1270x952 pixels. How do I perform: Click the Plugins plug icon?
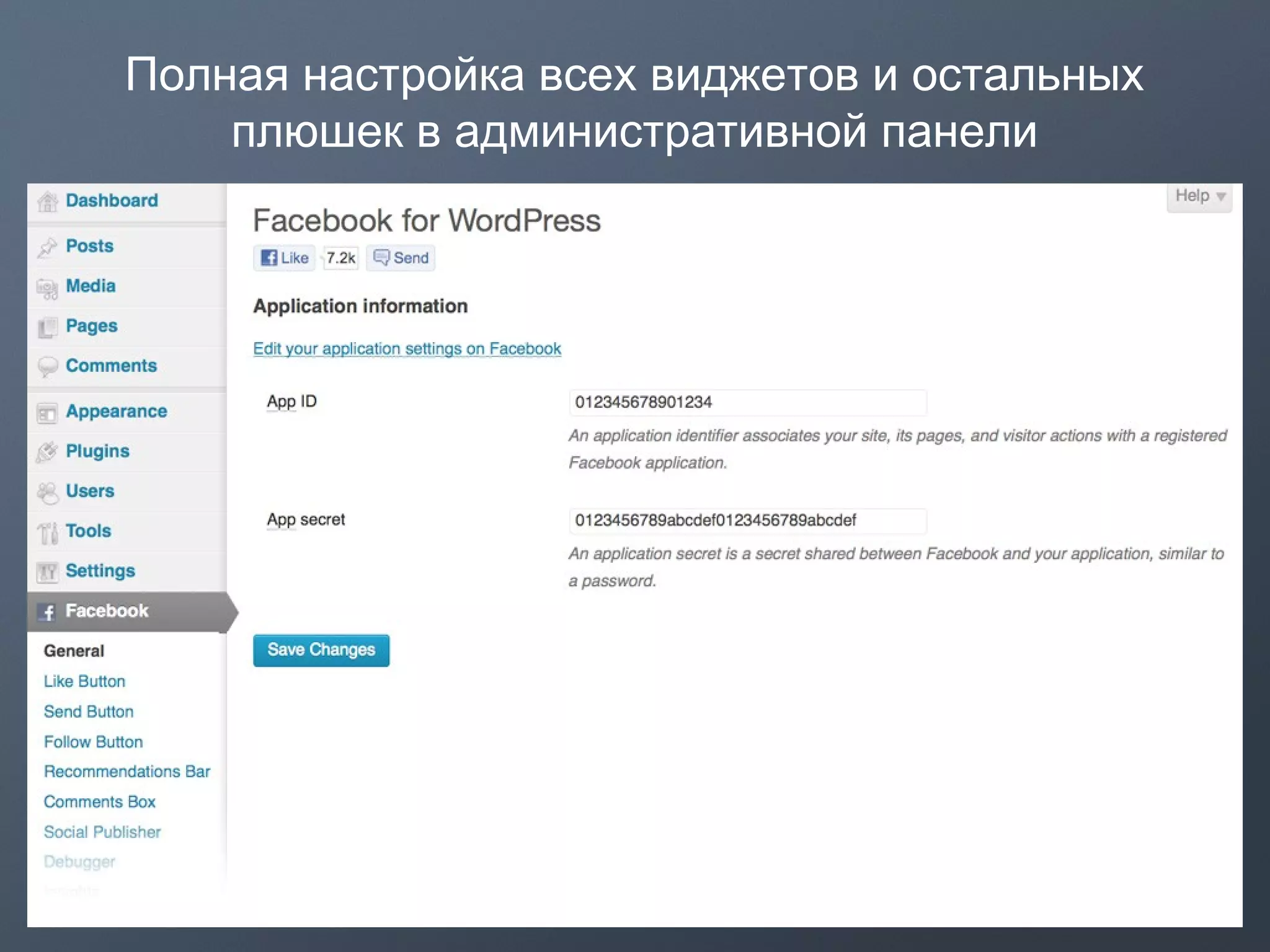[x=47, y=452]
